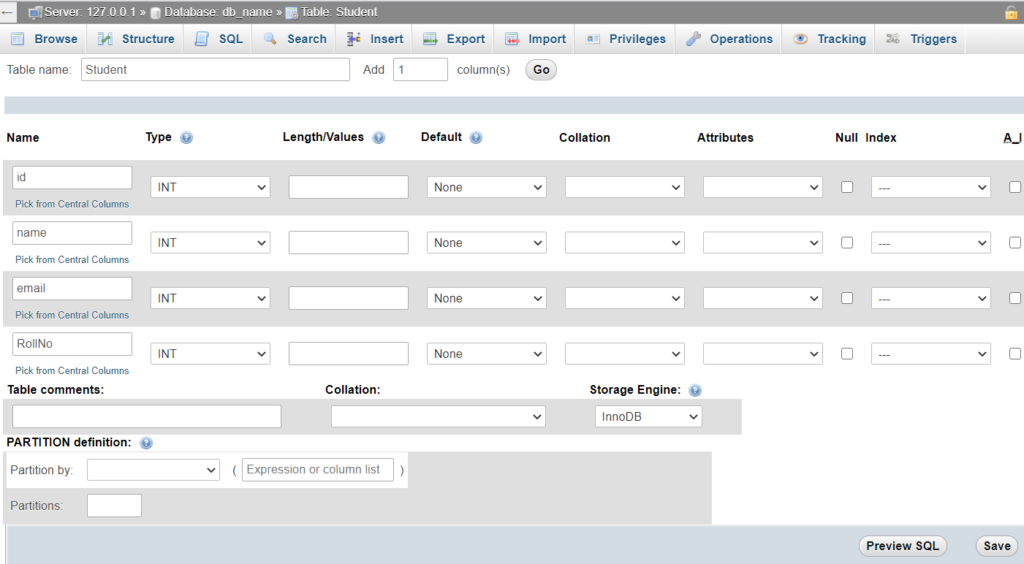Click Pick from Central Columns under email
The image size is (1024, 564).
point(72,315)
